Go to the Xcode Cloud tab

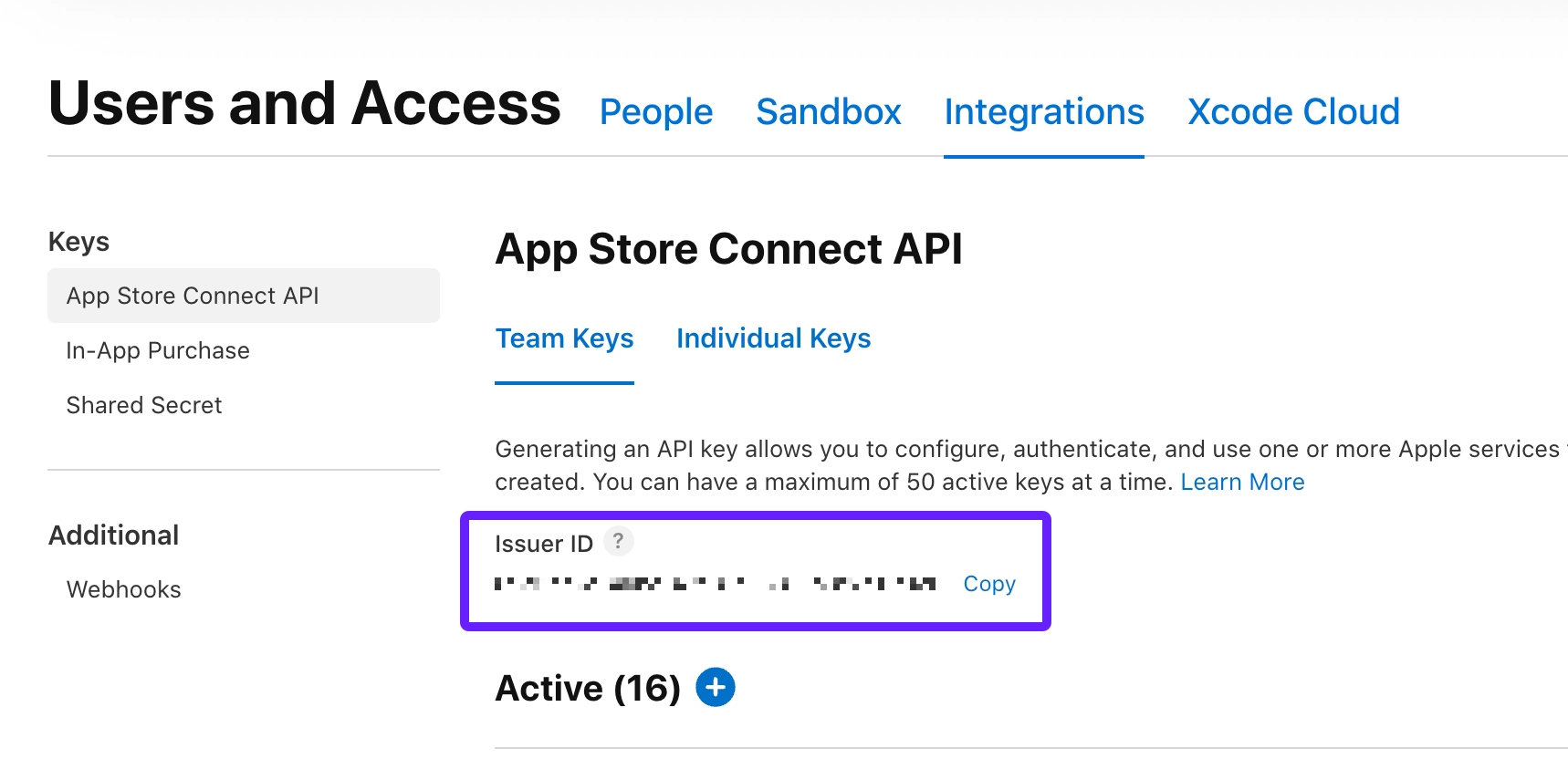tap(1293, 112)
